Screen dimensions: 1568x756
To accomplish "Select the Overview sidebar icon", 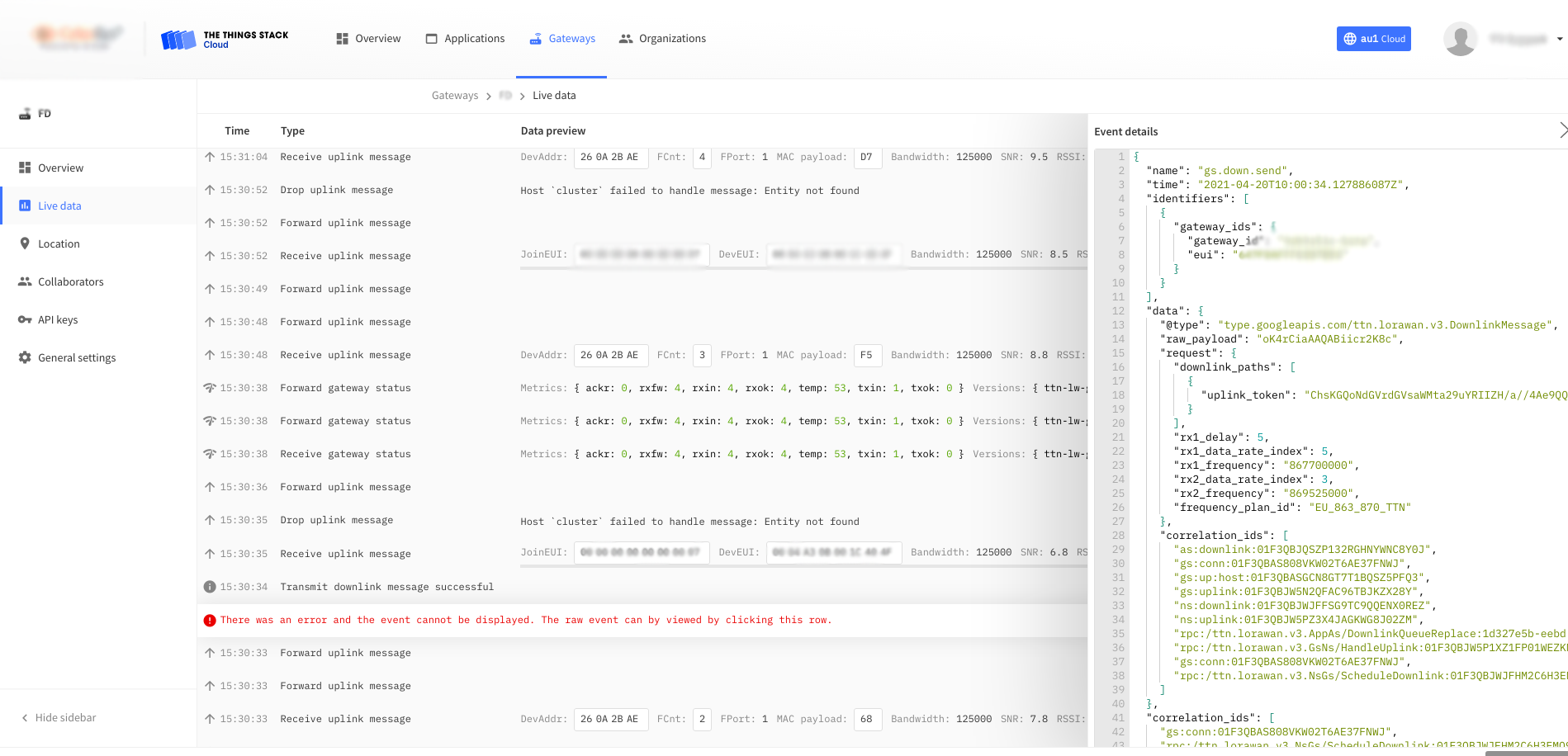I will coord(26,168).
